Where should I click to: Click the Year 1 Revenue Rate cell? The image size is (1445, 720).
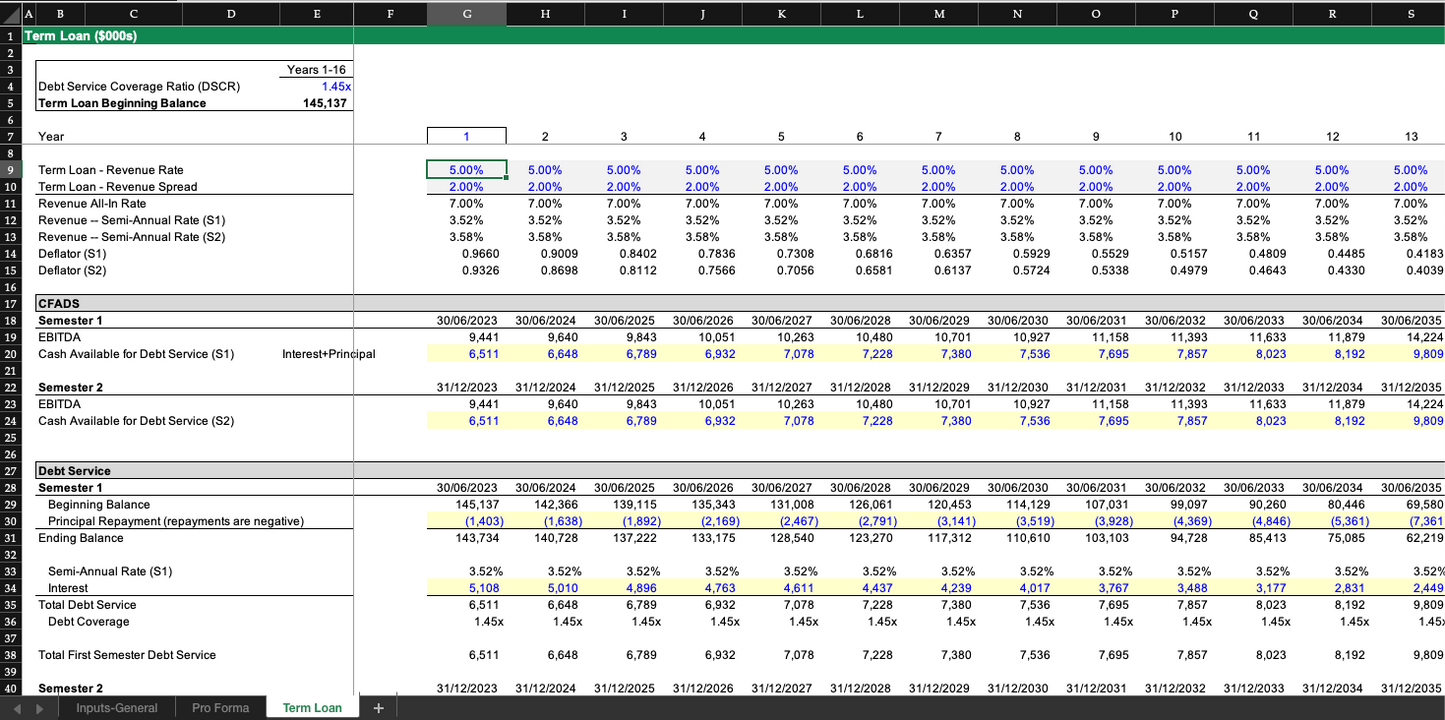(x=466, y=170)
